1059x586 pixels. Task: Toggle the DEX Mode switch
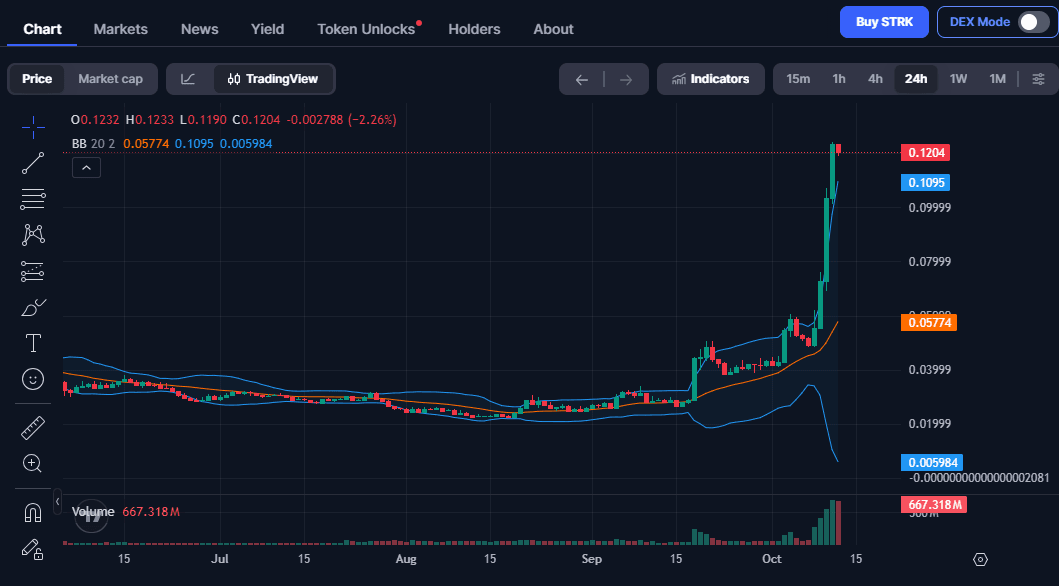(x=1033, y=22)
